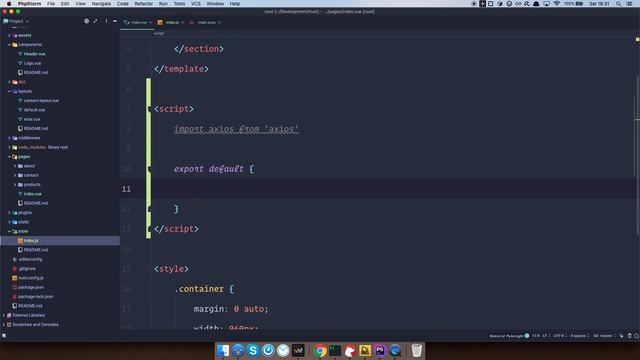Image resolution: width=640 pixels, height=360 pixels.
Task: Open Trash from the dock
Action: click(416, 351)
